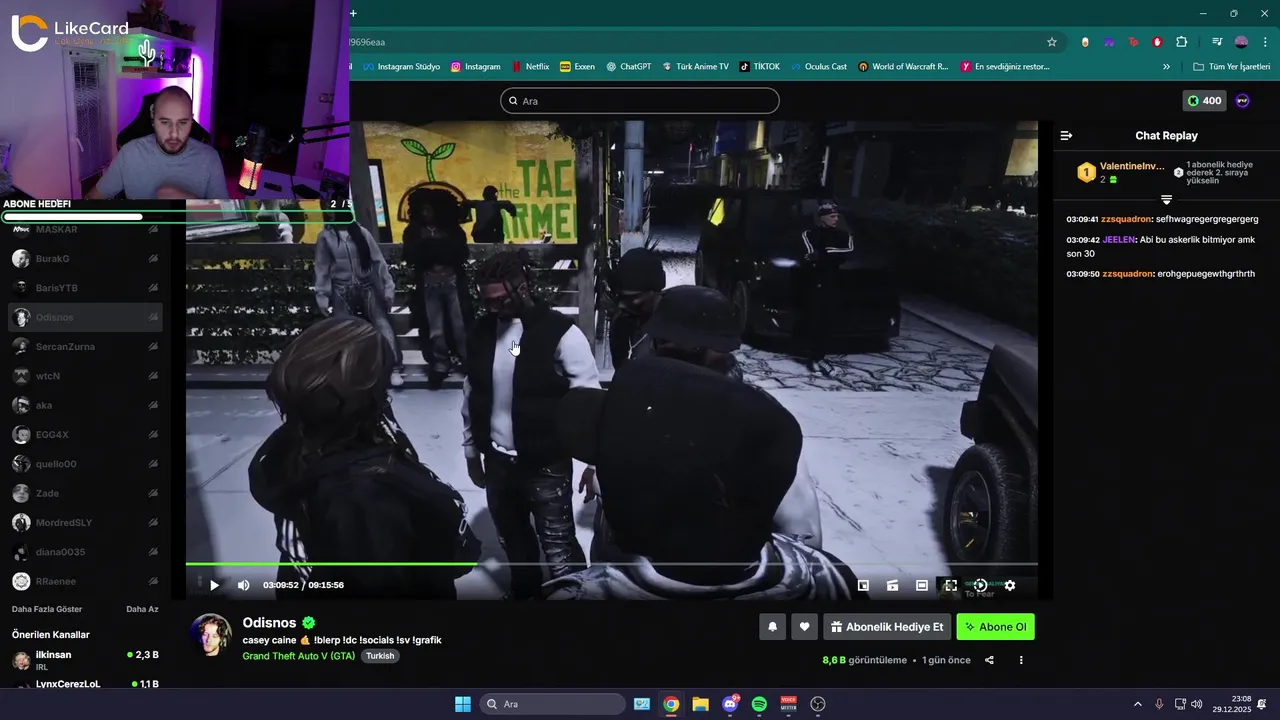This screenshot has width=1280, height=720.
Task: Select RRaenee in followed channels
Action: pyautogui.click(x=85, y=581)
